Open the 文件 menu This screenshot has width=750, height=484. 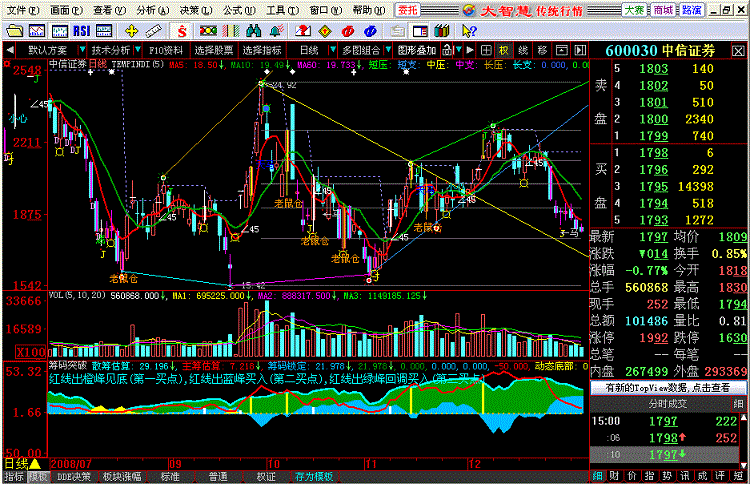pyautogui.click(x=22, y=10)
